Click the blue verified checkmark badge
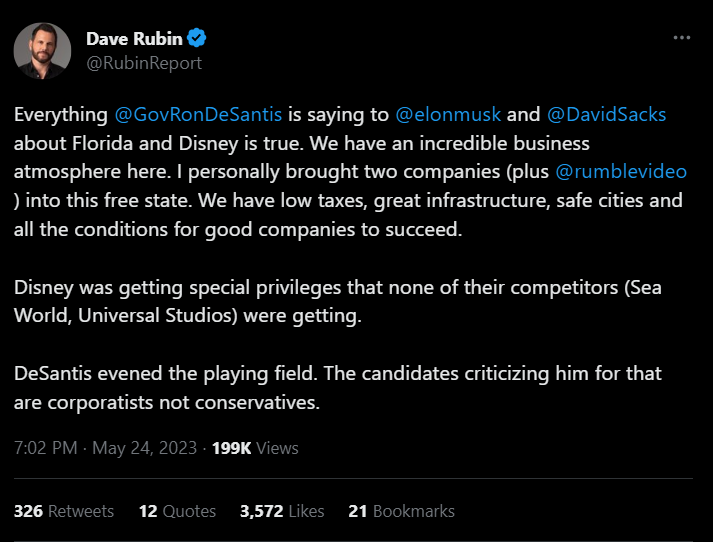Screen dimensions: 713x542 pyautogui.click(x=199, y=39)
